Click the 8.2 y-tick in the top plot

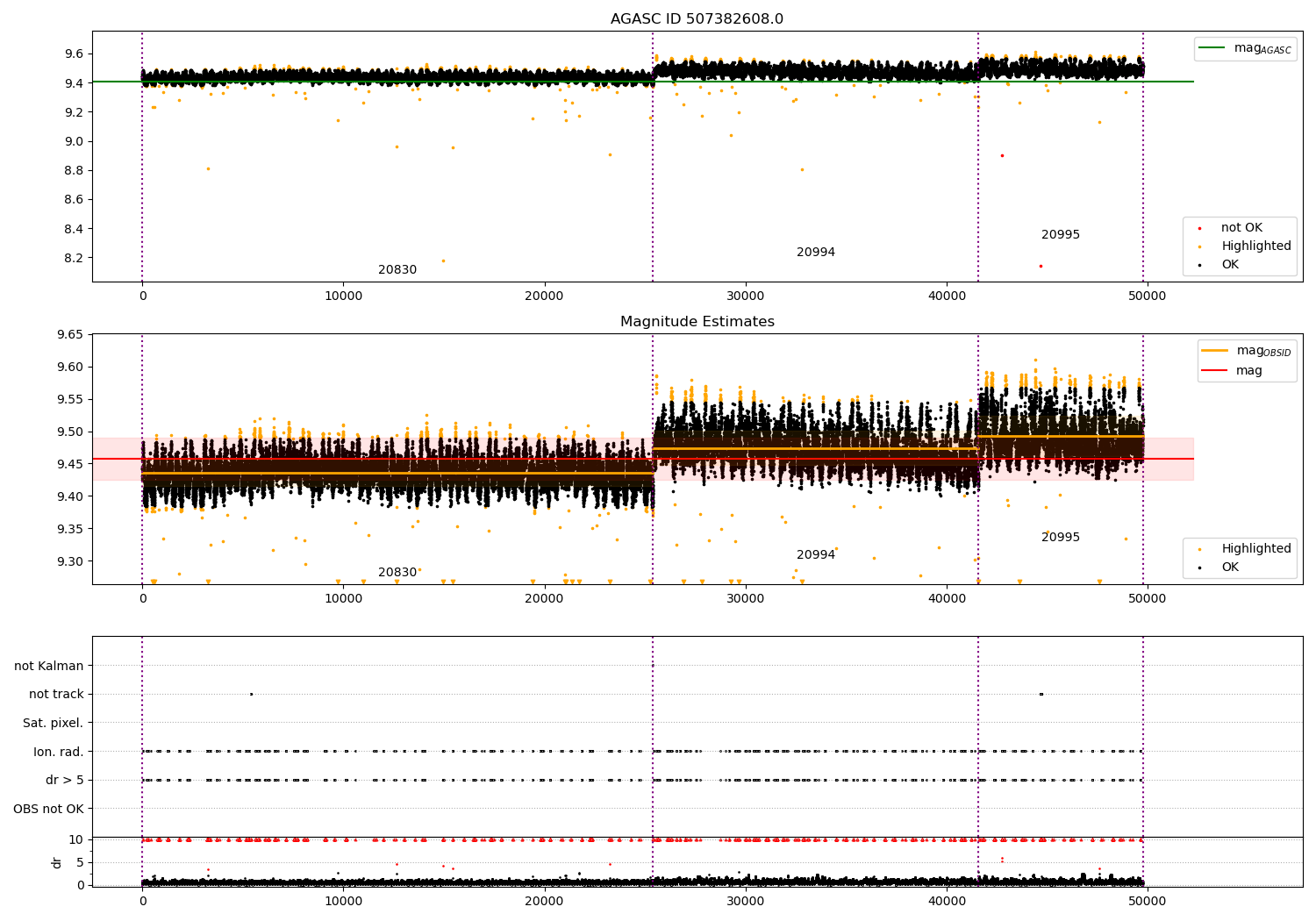(73, 259)
